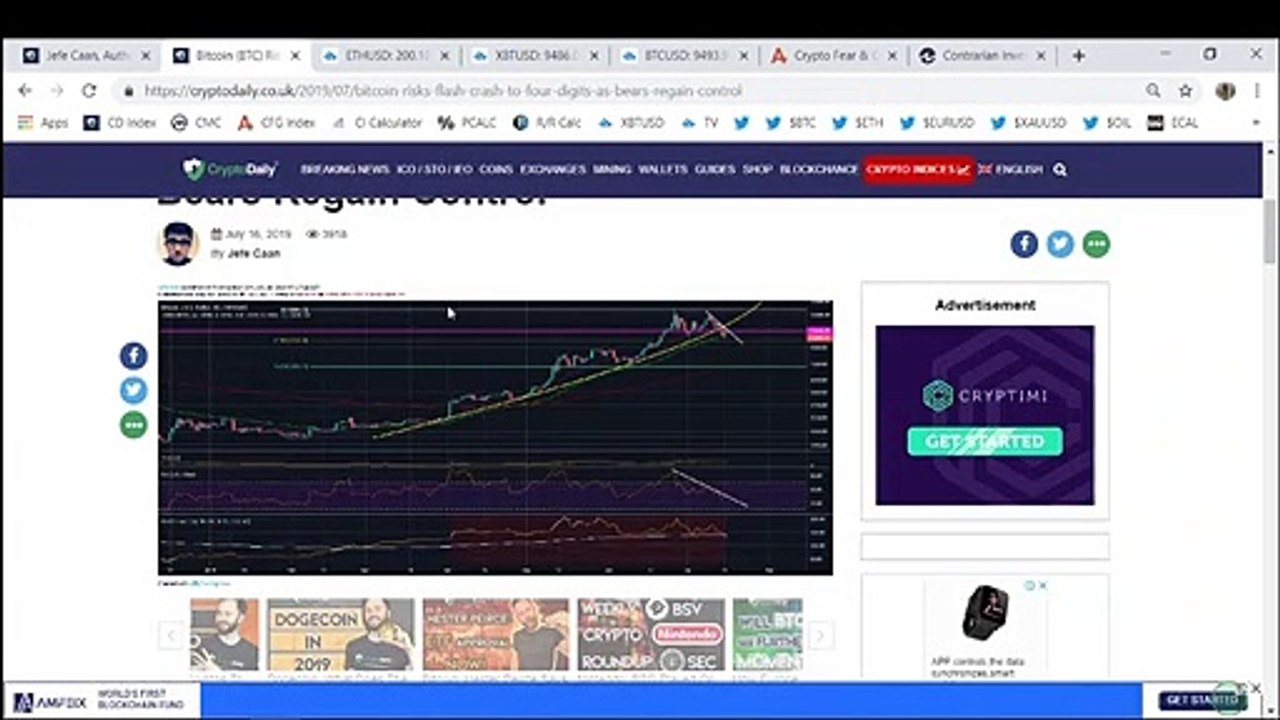1280x720 pixels.
Task: Open the Dogecoin in 2019 video thumbnail
Action: [x=340, y=634]
